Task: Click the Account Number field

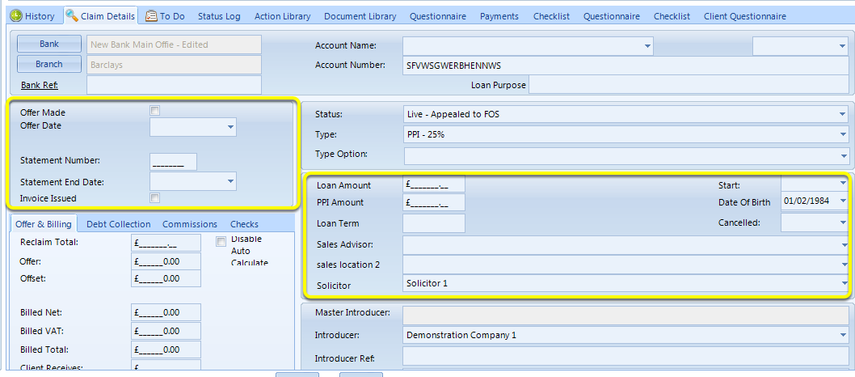Action: pos(625,65)
